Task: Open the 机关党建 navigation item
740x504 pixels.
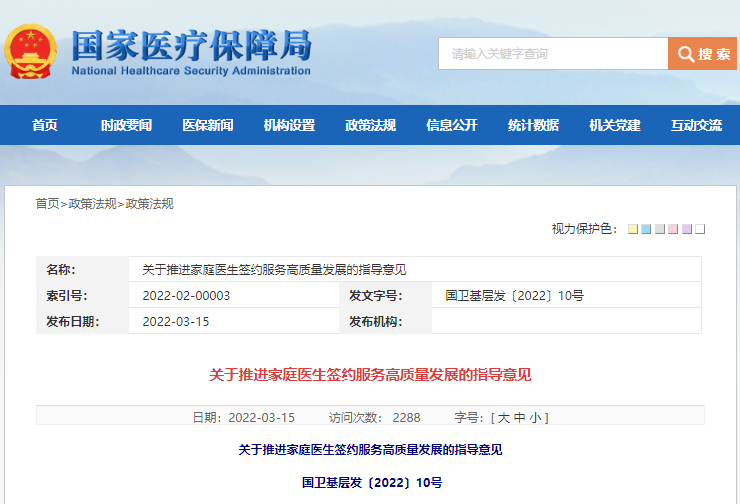Action: coord(615,125)
